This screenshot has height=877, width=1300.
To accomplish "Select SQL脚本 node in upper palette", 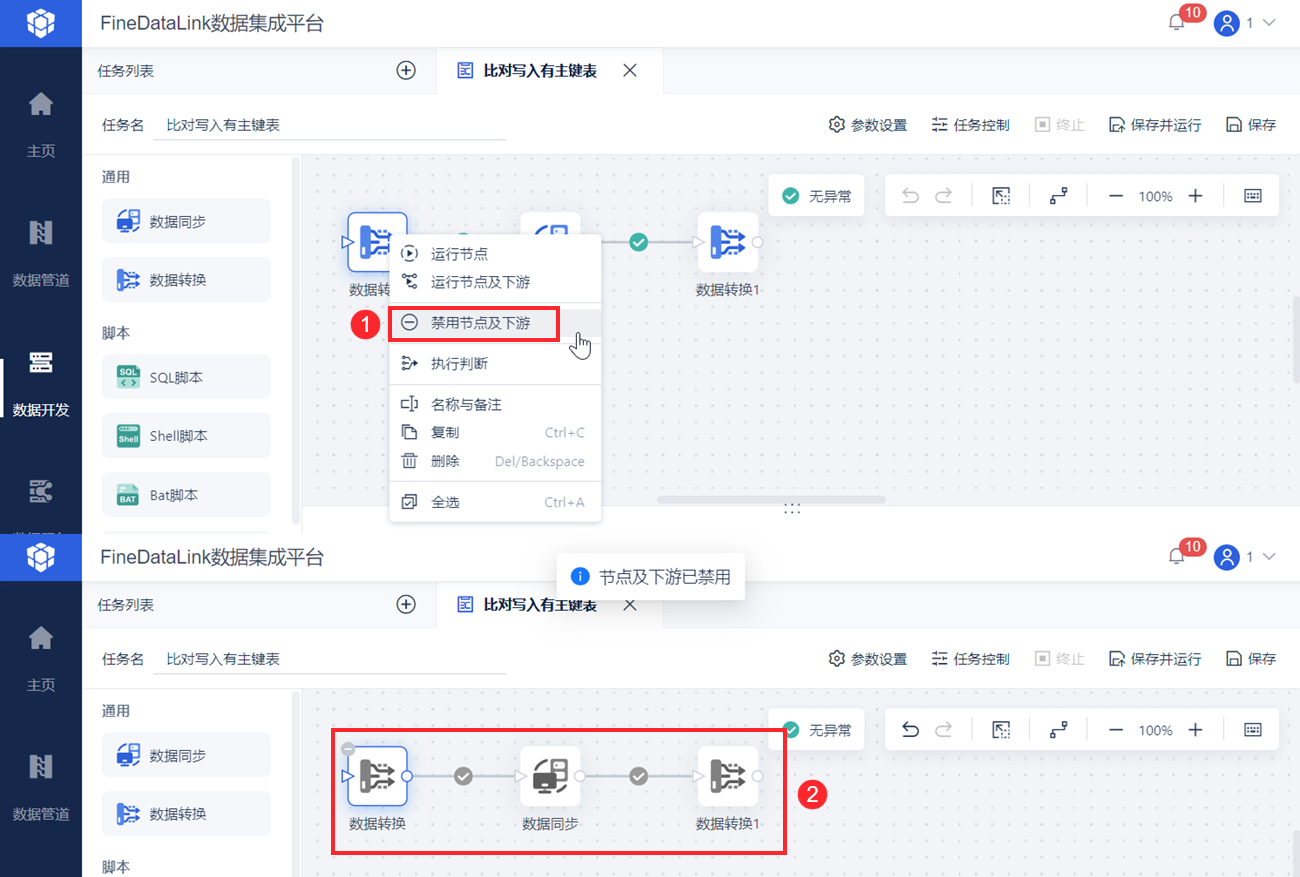I will [186, 377].
